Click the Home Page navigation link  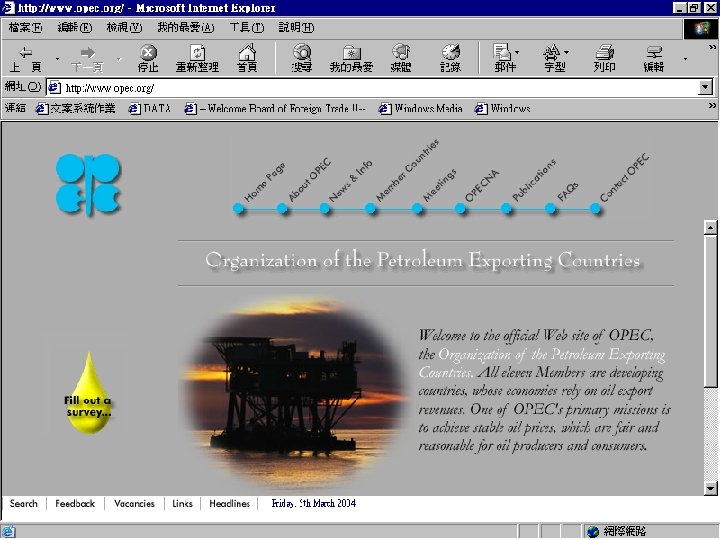pos(264,183)
